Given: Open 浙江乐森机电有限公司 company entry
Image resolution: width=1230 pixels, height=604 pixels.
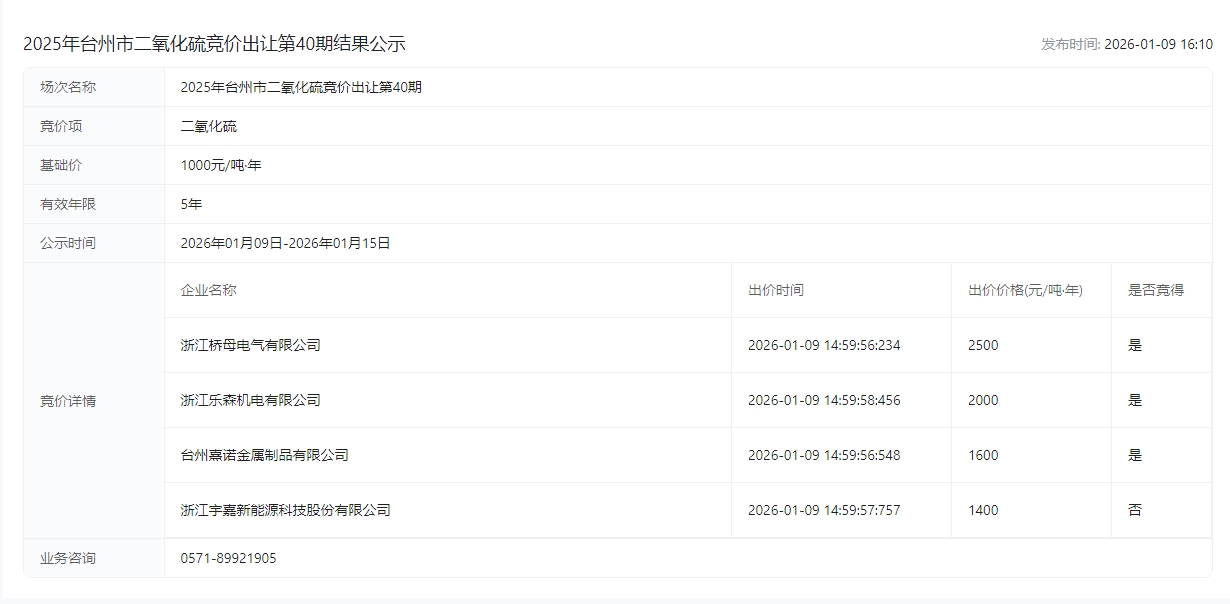Looking at the screenshot, I should coord(250,400).
